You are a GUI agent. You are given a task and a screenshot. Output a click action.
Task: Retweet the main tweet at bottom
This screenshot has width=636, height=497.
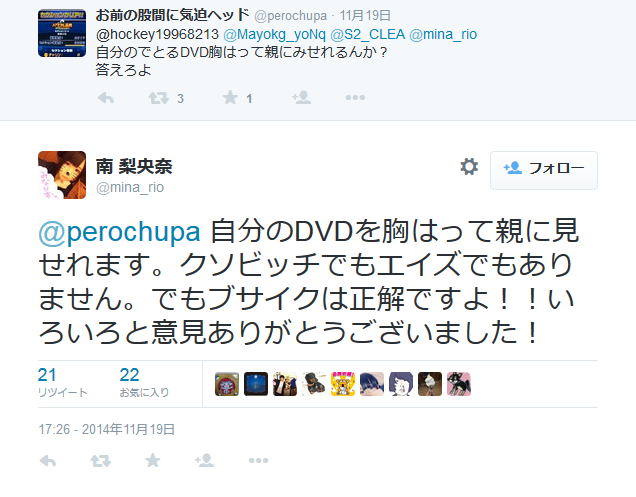tap(100, 460)
